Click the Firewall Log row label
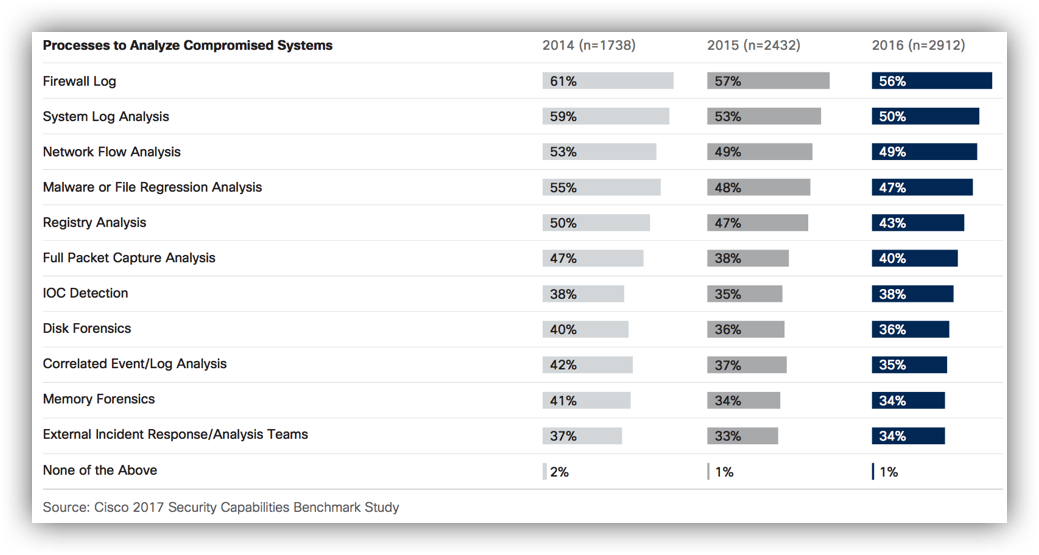 click(80, 81)
